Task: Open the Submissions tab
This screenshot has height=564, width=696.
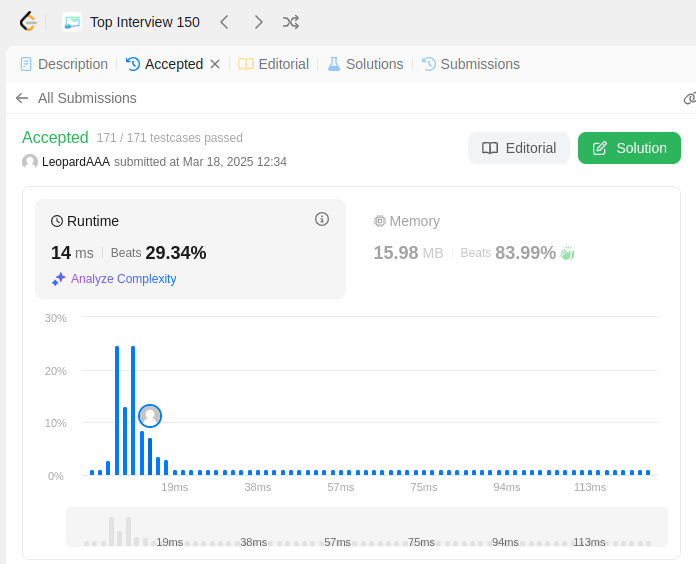Action: point(471,64)
